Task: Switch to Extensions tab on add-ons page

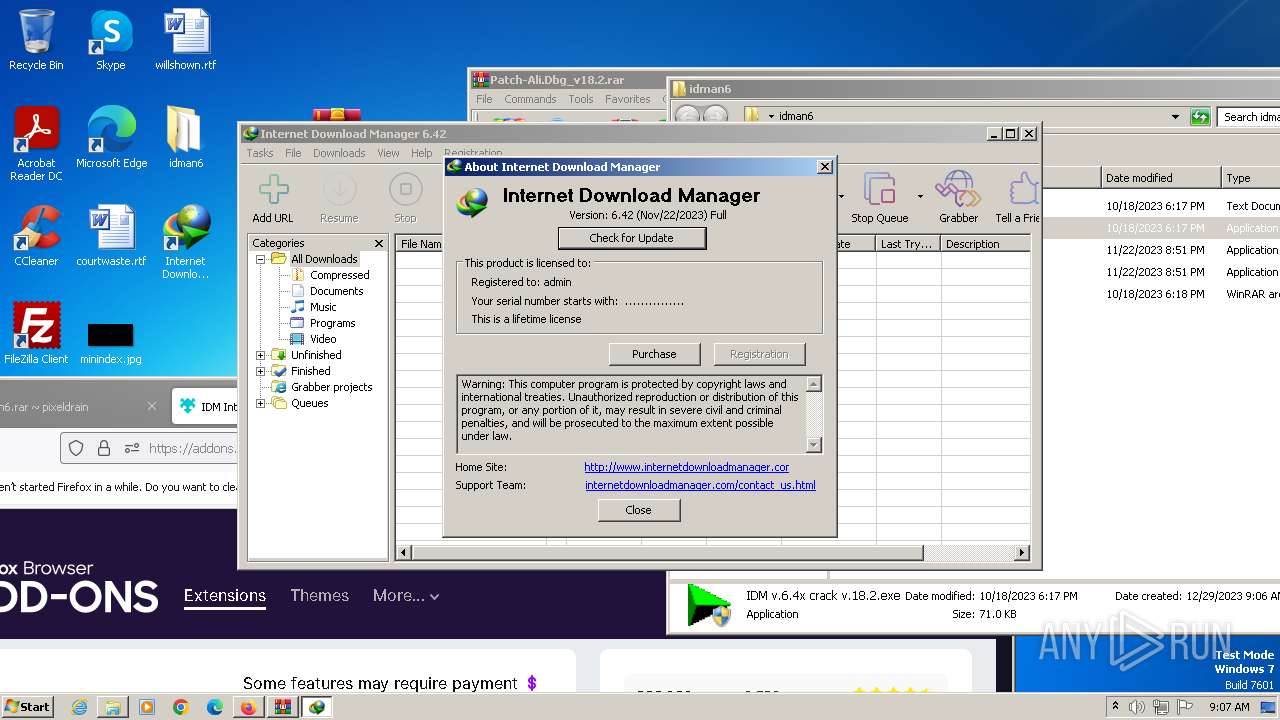Action: (225, 595)
